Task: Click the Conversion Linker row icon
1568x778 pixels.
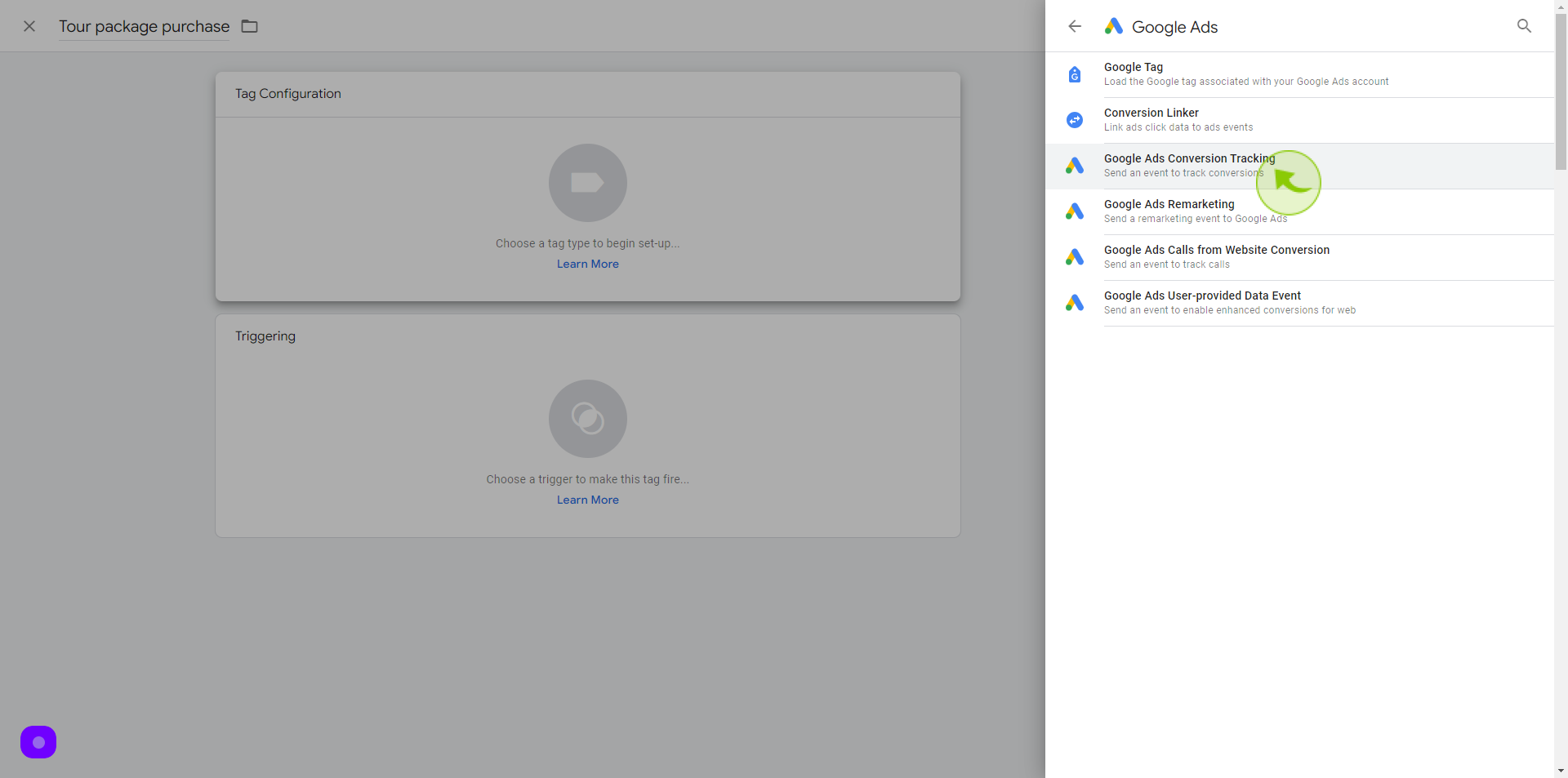Action: tap(1075, 120)
